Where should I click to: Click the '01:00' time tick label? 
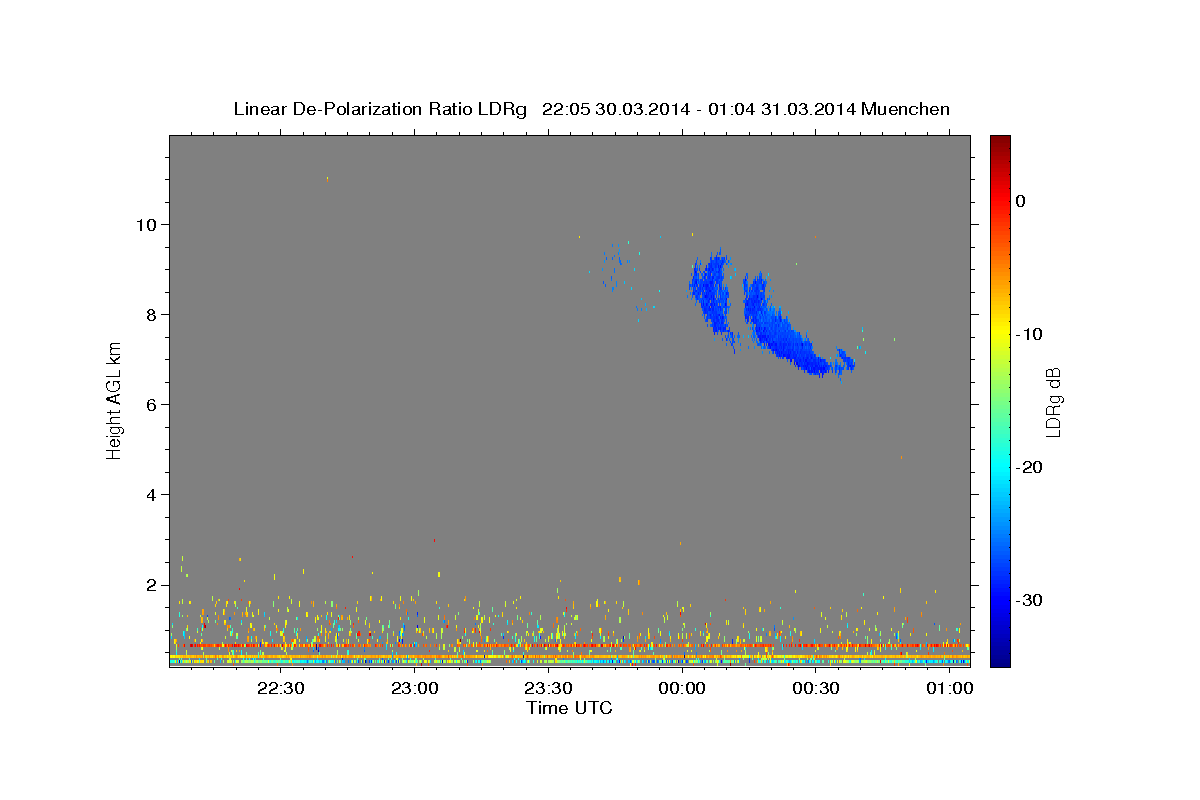click(949, 688)
